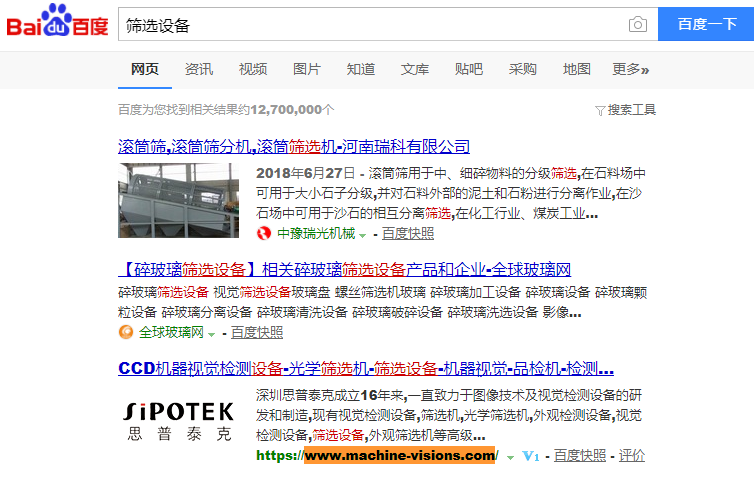Screen dimensions: 754x480
Task: Switch to the 资讯 tab
Action: click(x=199, y=70)
